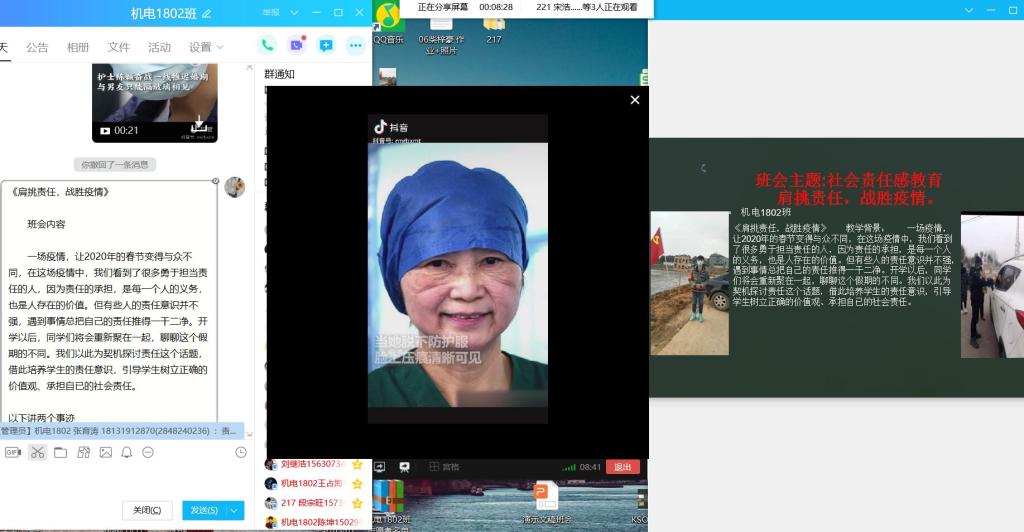Open the folder icon to send file
Viewport: 1024px width, 532px height.
click(60, 452)
